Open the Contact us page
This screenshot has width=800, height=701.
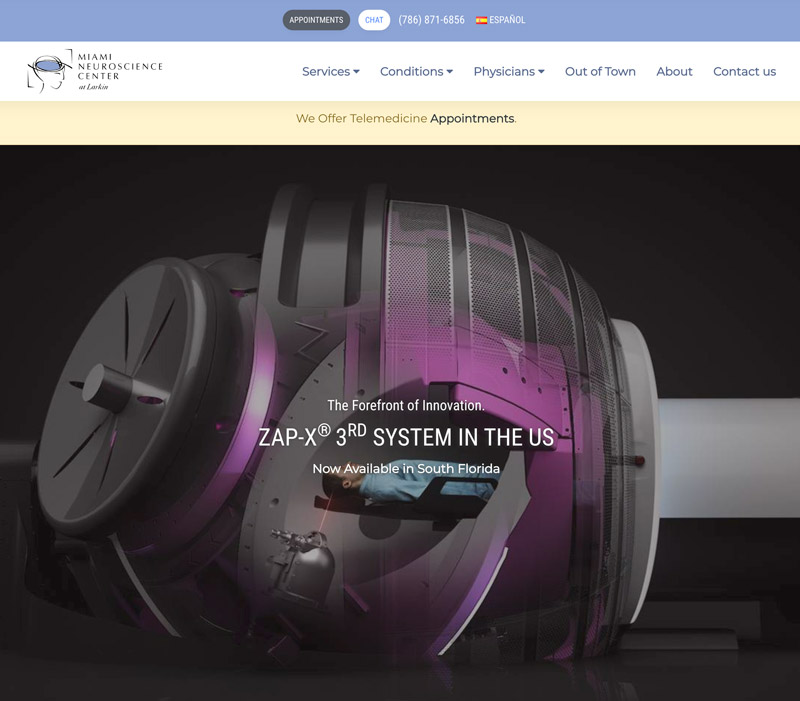coord(744,71)
